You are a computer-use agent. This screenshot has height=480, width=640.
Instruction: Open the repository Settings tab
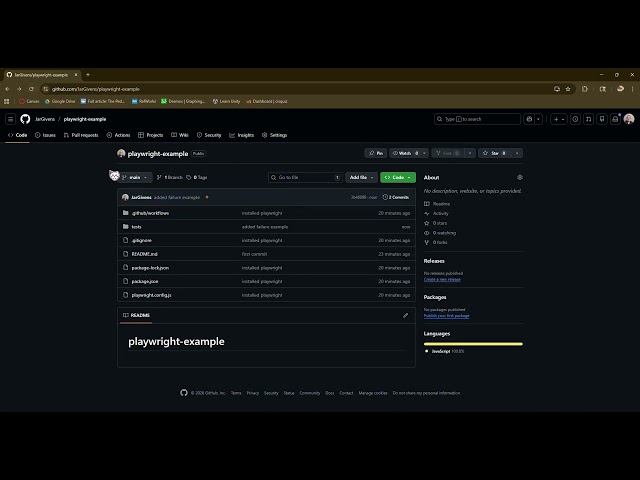[274, 135]
